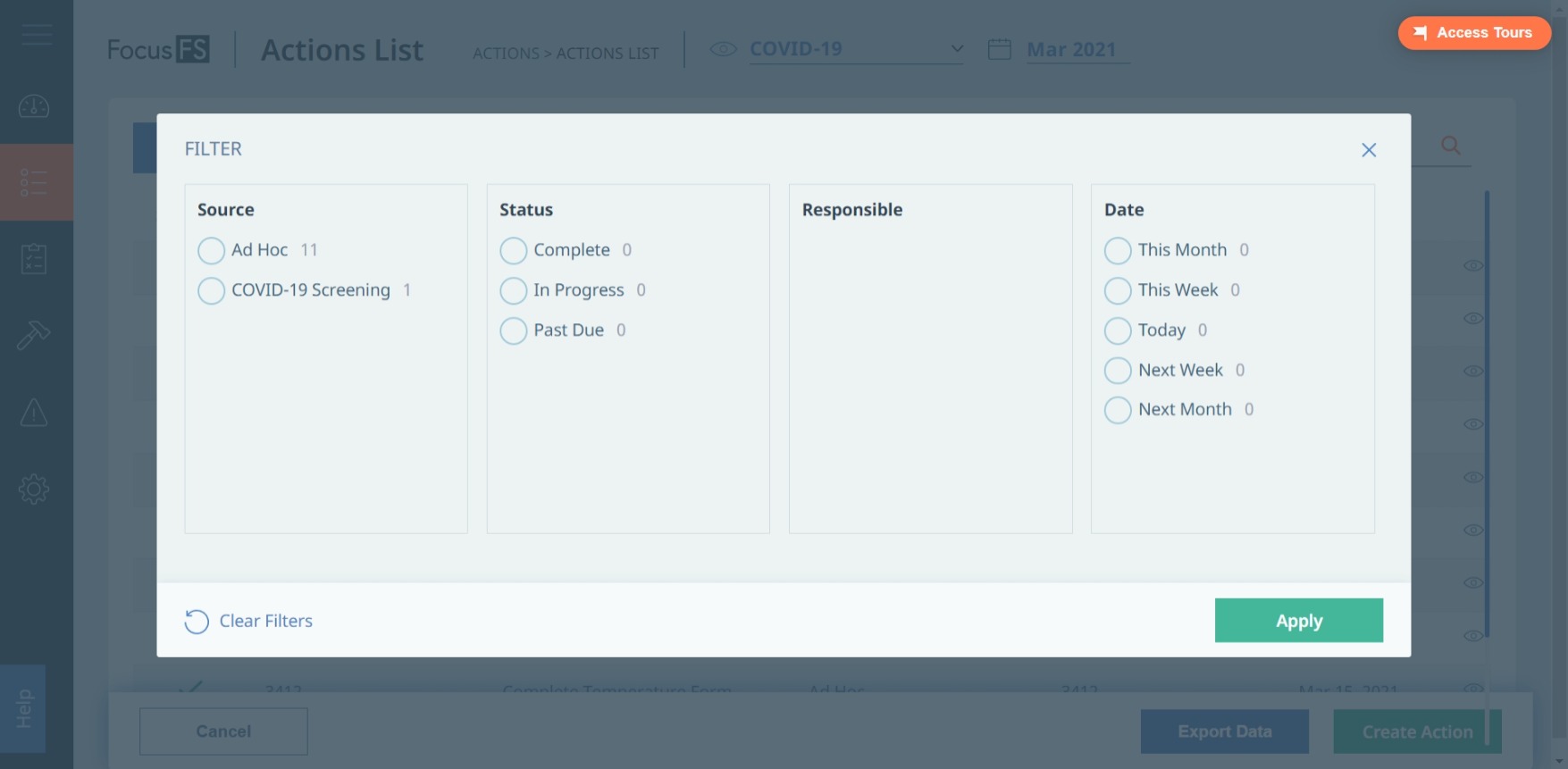This screenshot has width=1568, height=769.
Task: Open the clipboard checklist sidebar icon
Action: tap(34, 259)
